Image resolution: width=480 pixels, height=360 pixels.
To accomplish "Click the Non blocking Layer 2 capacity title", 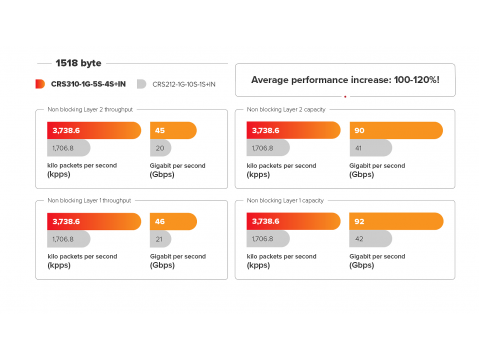I will point(286,109).
